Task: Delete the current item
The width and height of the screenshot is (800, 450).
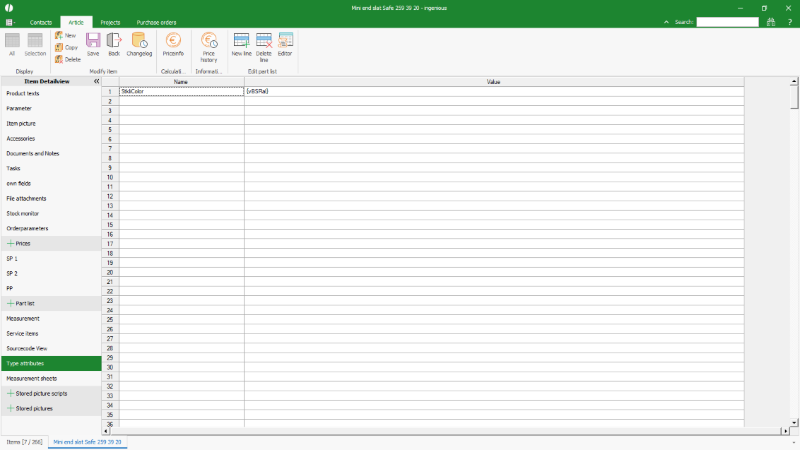Action: coord(68,59)
